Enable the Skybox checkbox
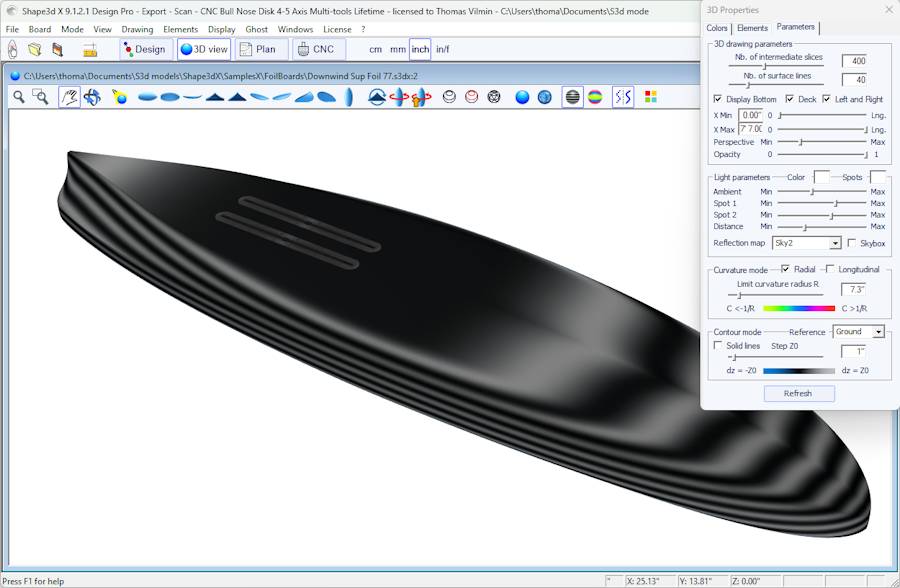The height and width of the screenshot is (588, 900). (x=851, y=243)
